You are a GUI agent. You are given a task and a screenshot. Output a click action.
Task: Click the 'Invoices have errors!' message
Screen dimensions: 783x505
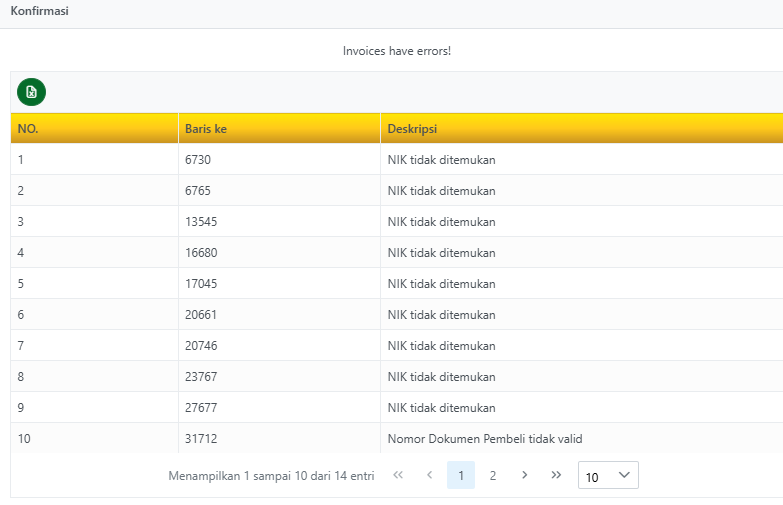[x=397, y=51]
